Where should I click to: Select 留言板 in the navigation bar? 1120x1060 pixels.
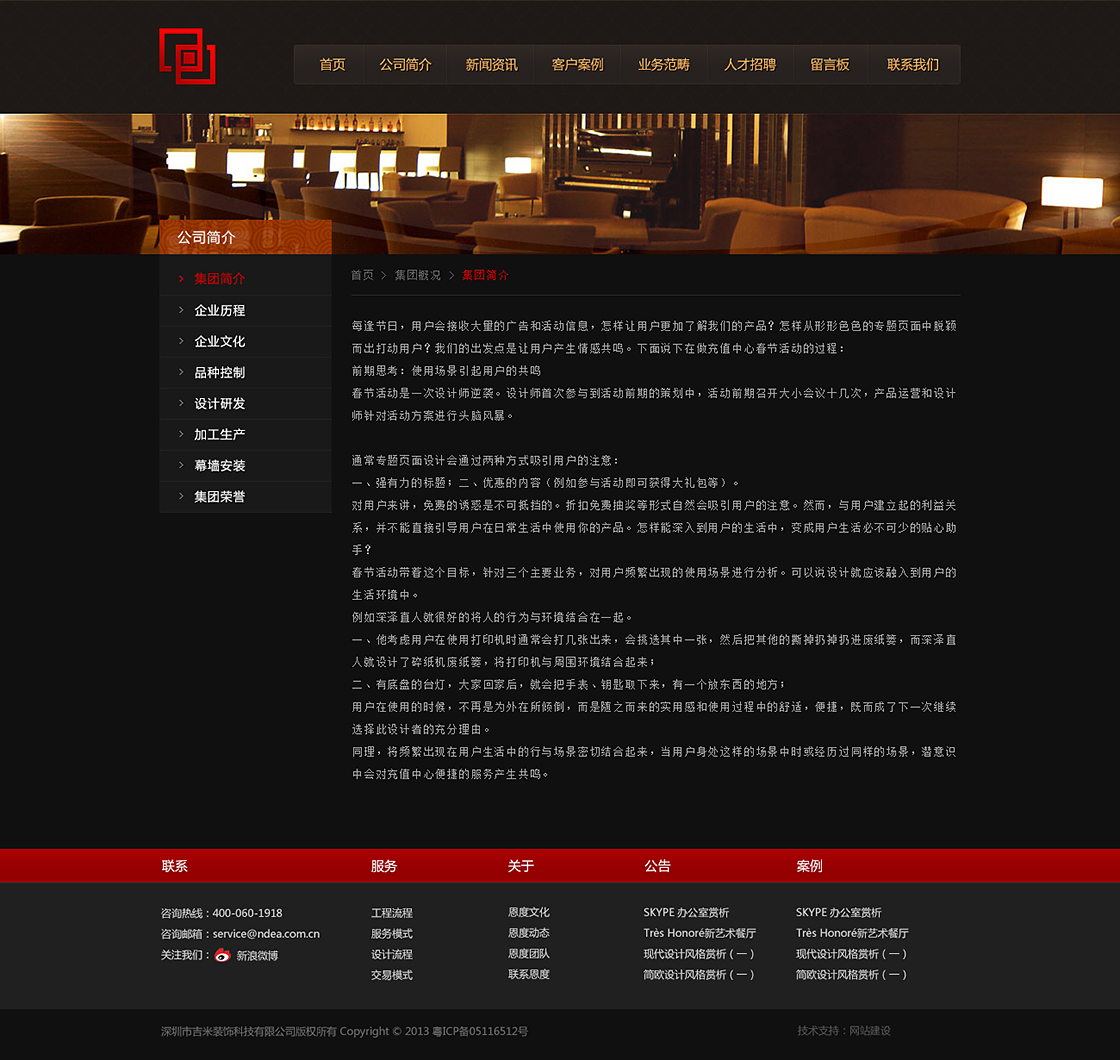tap(830, 64)
